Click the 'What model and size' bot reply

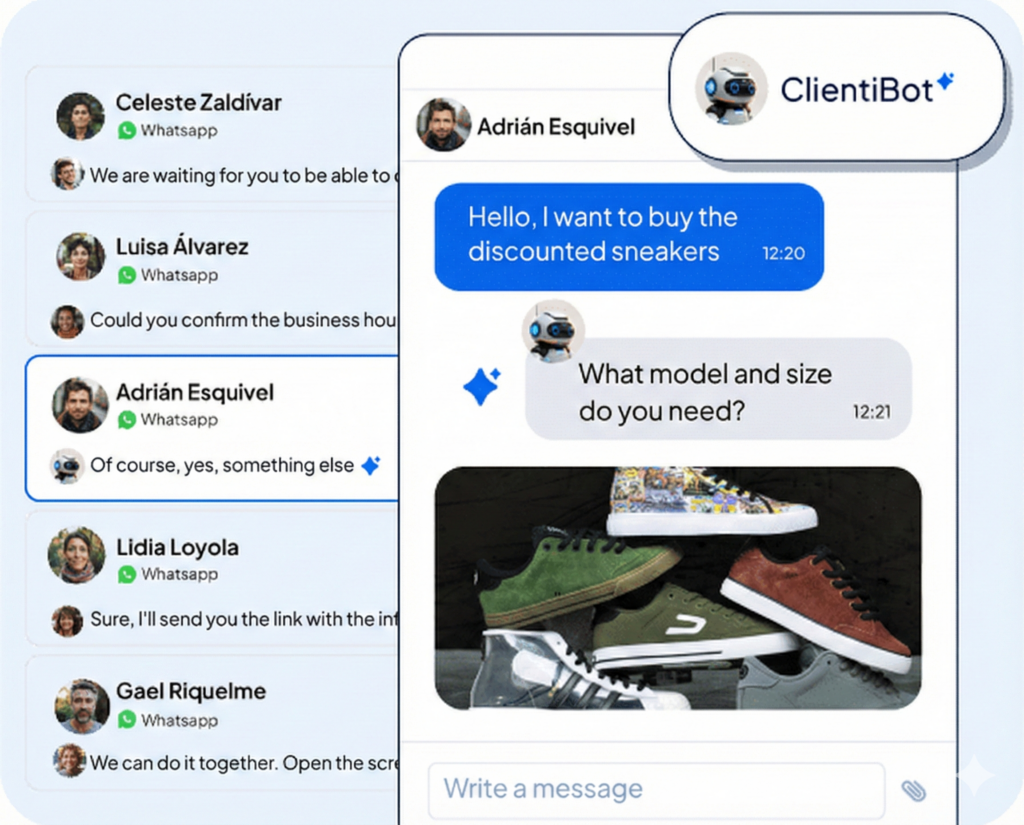click(x=718, y=389)
